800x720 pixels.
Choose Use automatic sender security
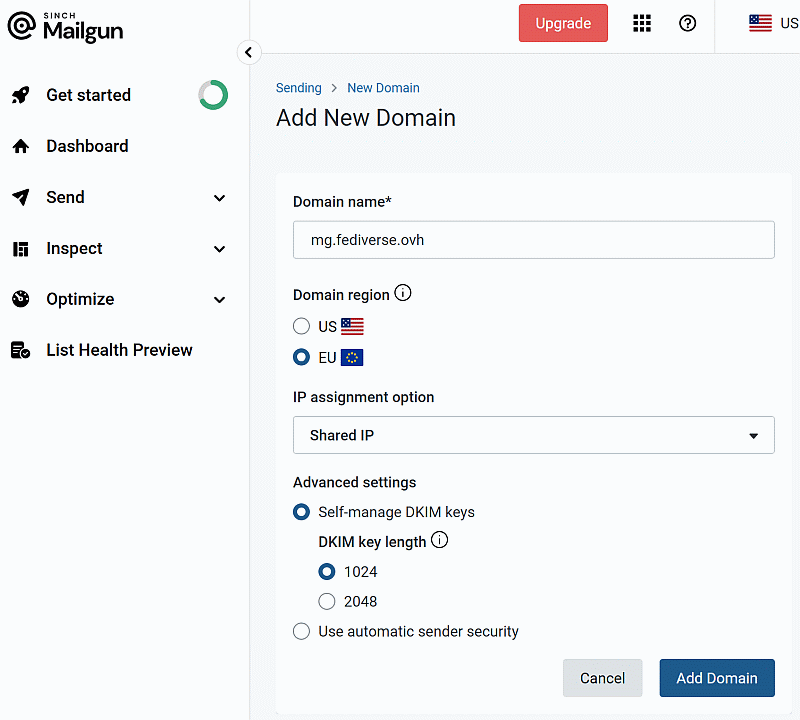(301, 631)
